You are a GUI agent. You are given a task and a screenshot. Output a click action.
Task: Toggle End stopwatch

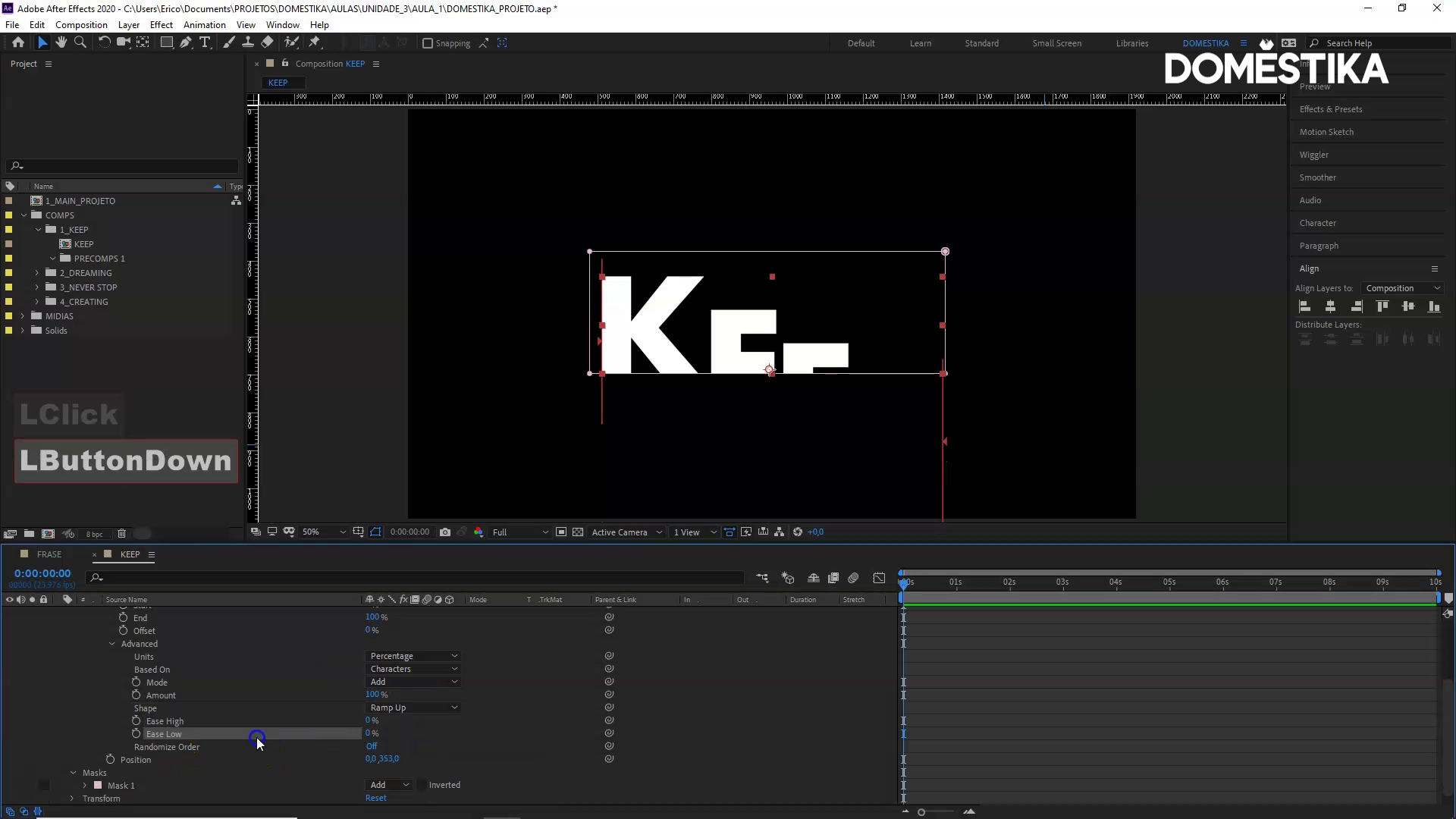pos(124,618)
